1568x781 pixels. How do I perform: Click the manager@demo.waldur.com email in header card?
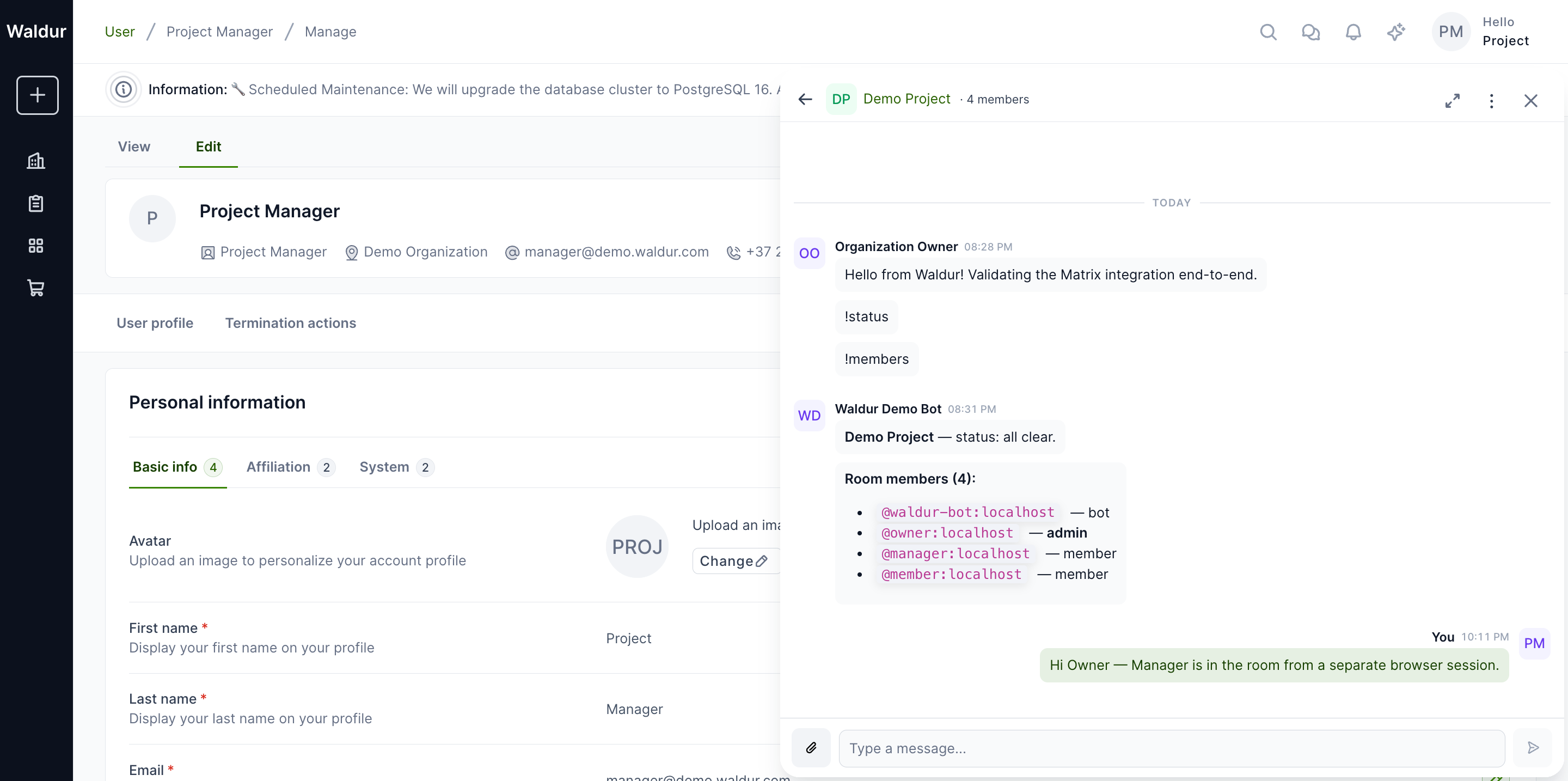tap(616, 252)
